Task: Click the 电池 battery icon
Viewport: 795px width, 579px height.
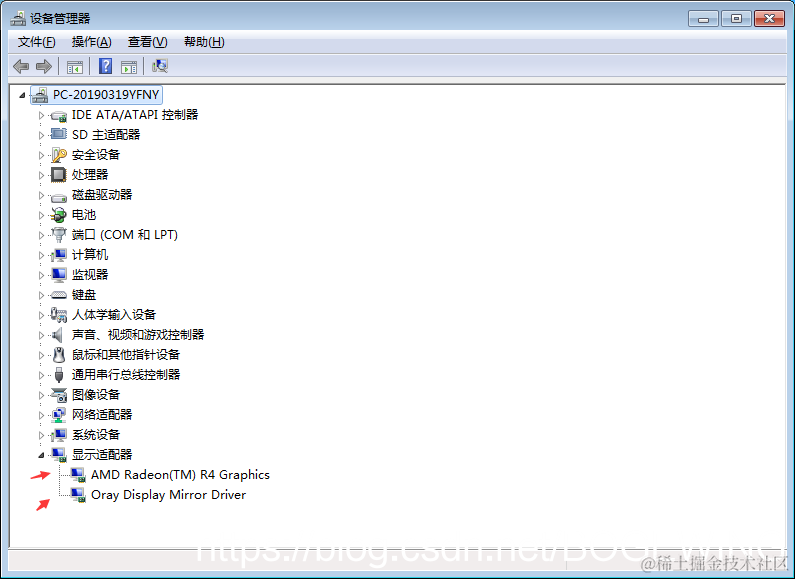Action: [59, 215]
